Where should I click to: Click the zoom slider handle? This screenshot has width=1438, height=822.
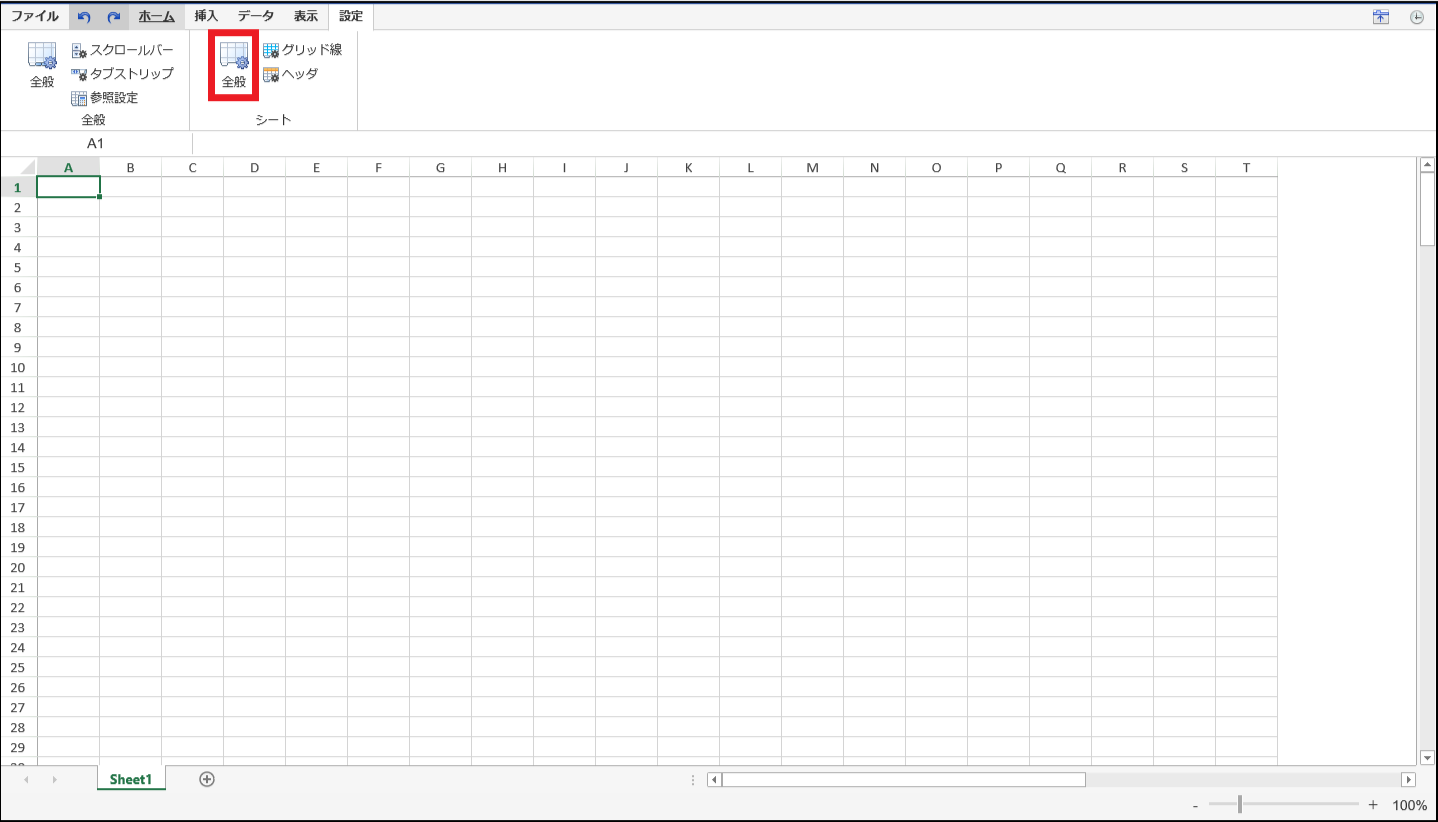click(x=1240, y=804)
